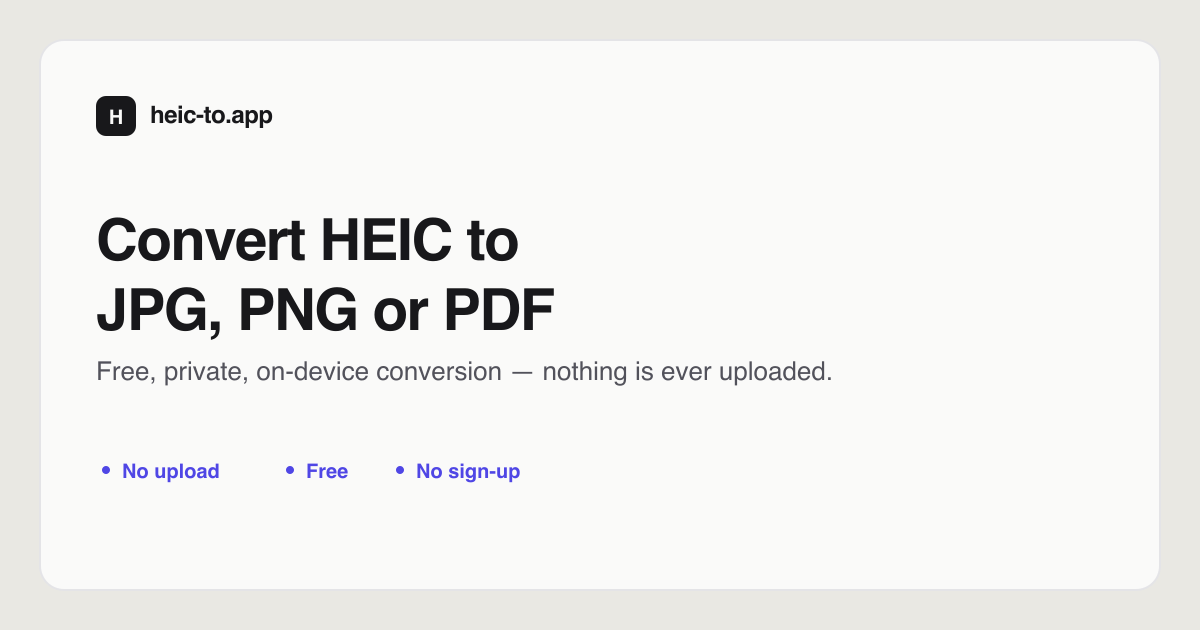Select the No sign-up label

tap(468, 471)
